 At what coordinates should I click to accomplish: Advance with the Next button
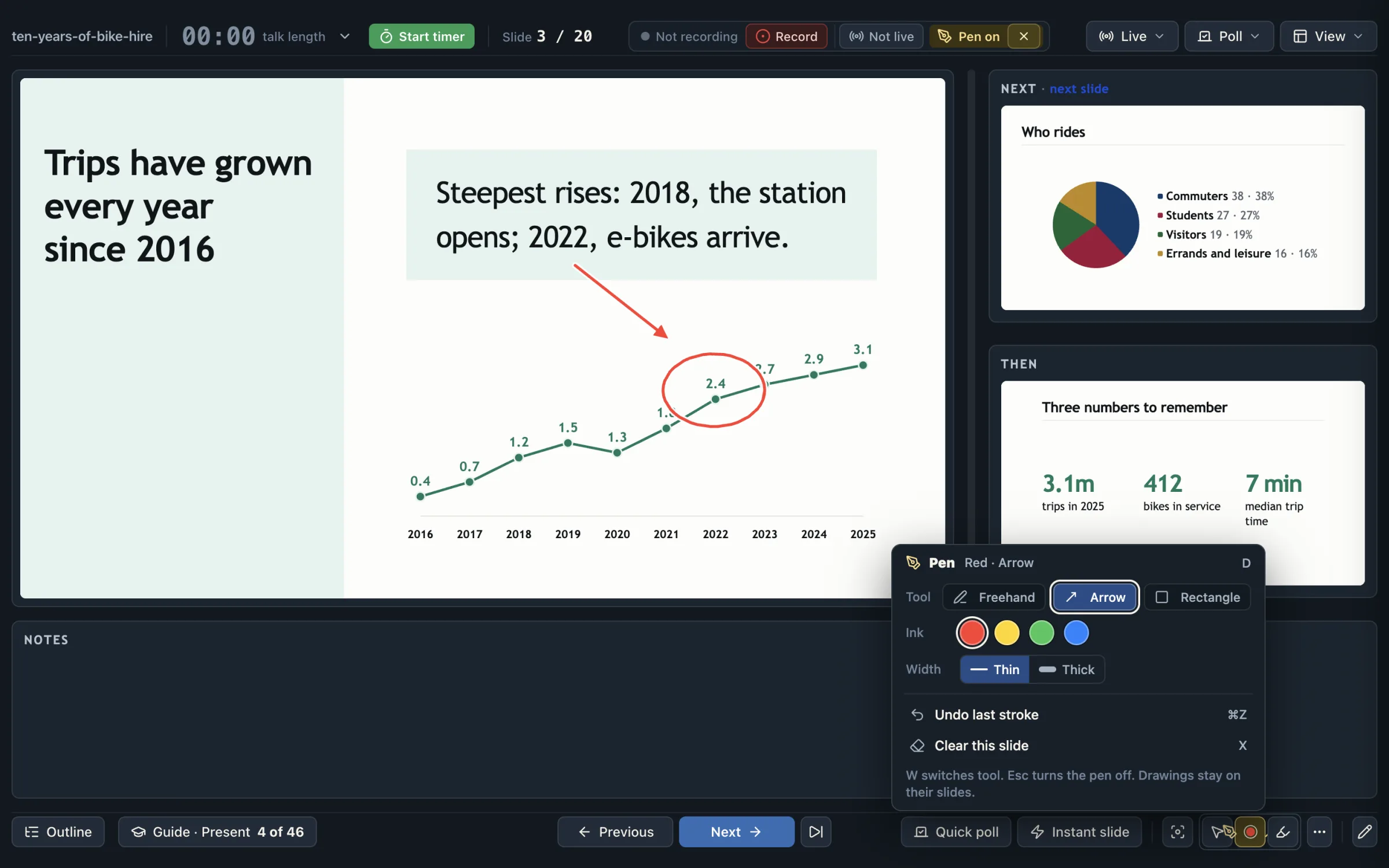click(736, 832)
